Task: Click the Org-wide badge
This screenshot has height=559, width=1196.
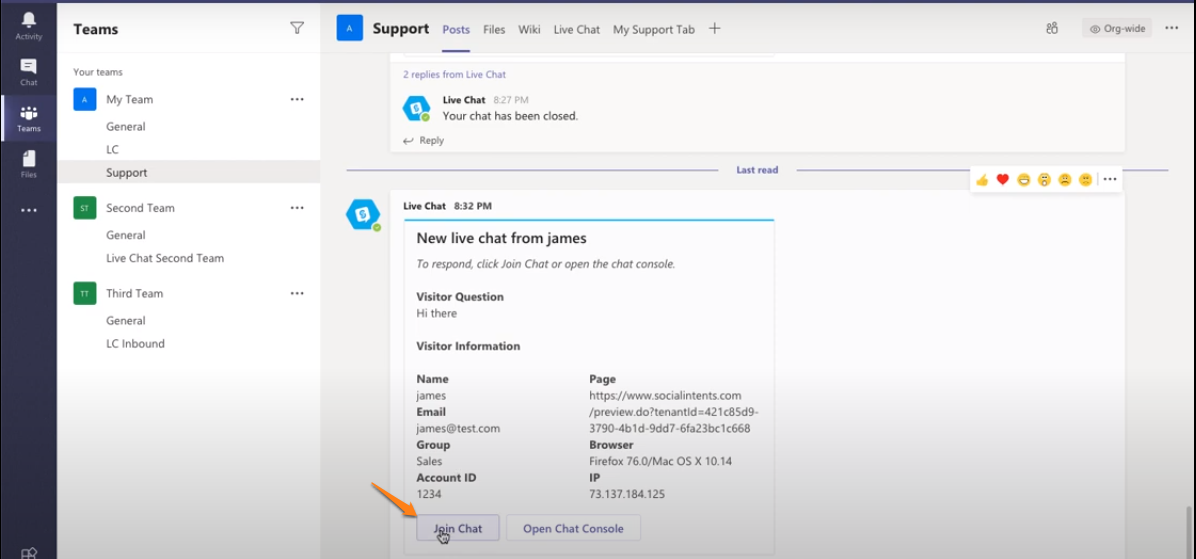Action: tap(1117, 28)
